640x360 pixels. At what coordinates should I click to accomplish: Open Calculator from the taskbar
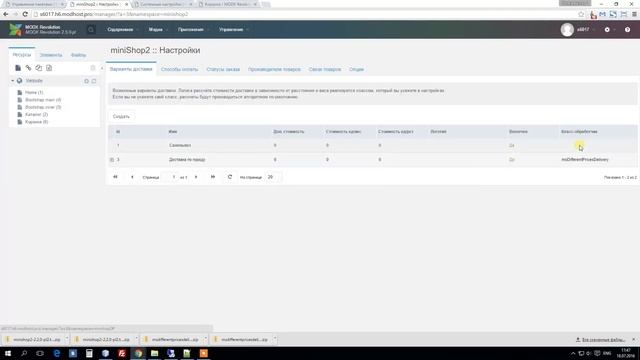point(89,353)
